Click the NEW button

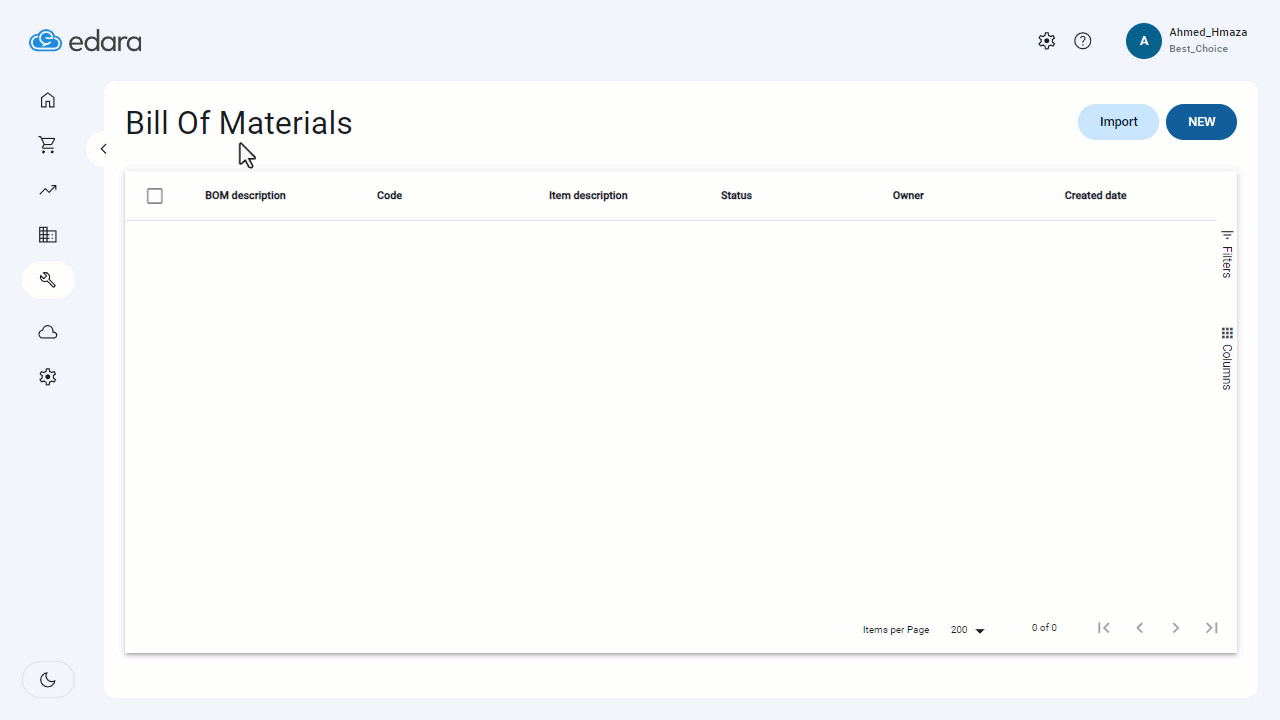(x=1201, y=122)
